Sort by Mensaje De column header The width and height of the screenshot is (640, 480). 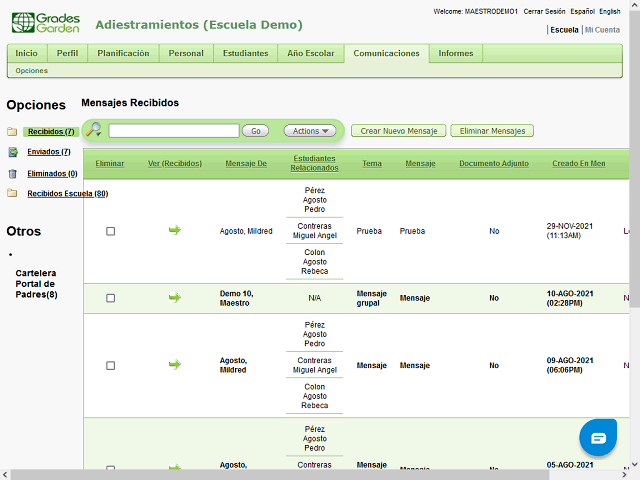coord(246,163)
